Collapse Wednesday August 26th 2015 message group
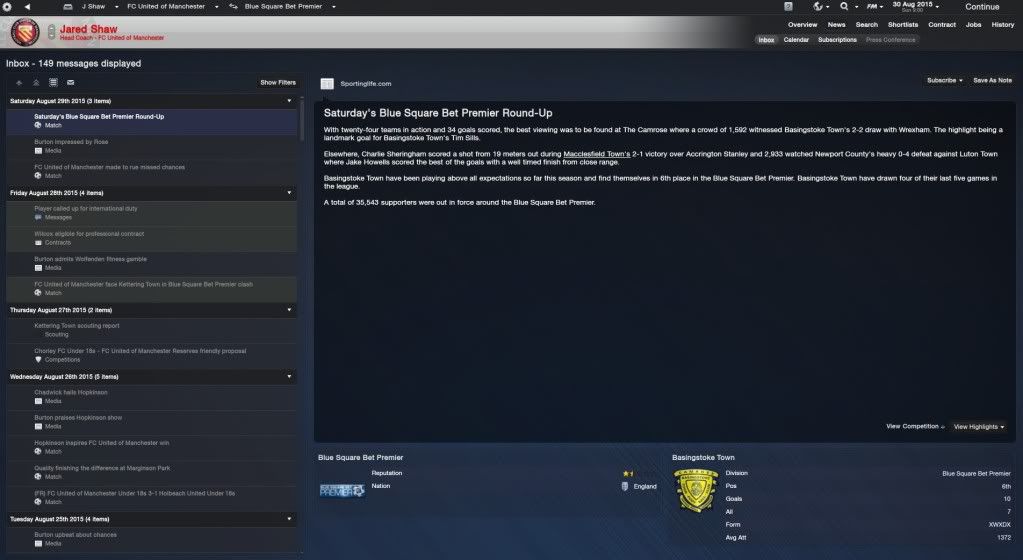The width and height of the screenshot is (1023, 560). click(x=289, y=377)
